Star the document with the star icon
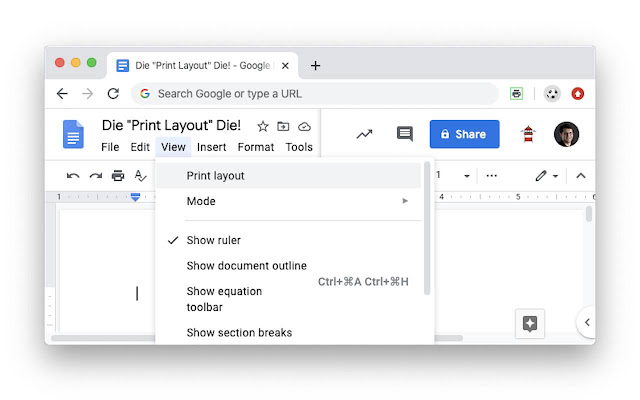The image size is (640, 400). click(x=263, y=127)
